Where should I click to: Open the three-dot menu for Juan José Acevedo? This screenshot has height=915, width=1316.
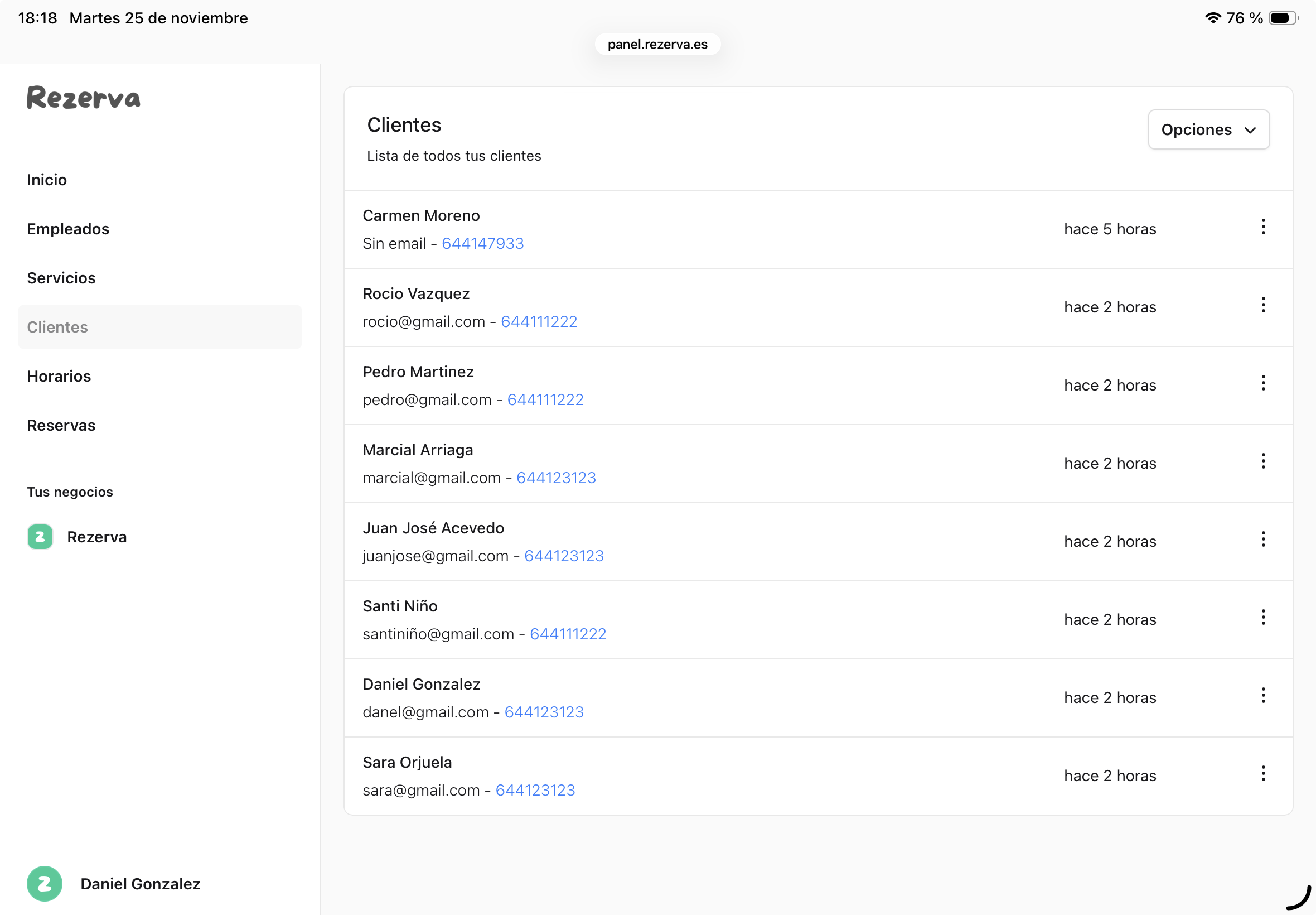pyautogui.click(x=1262, y=539)
